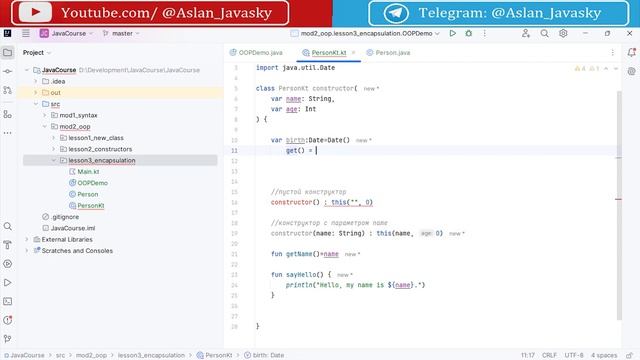Expand External Libraries node

coord(27,240)
